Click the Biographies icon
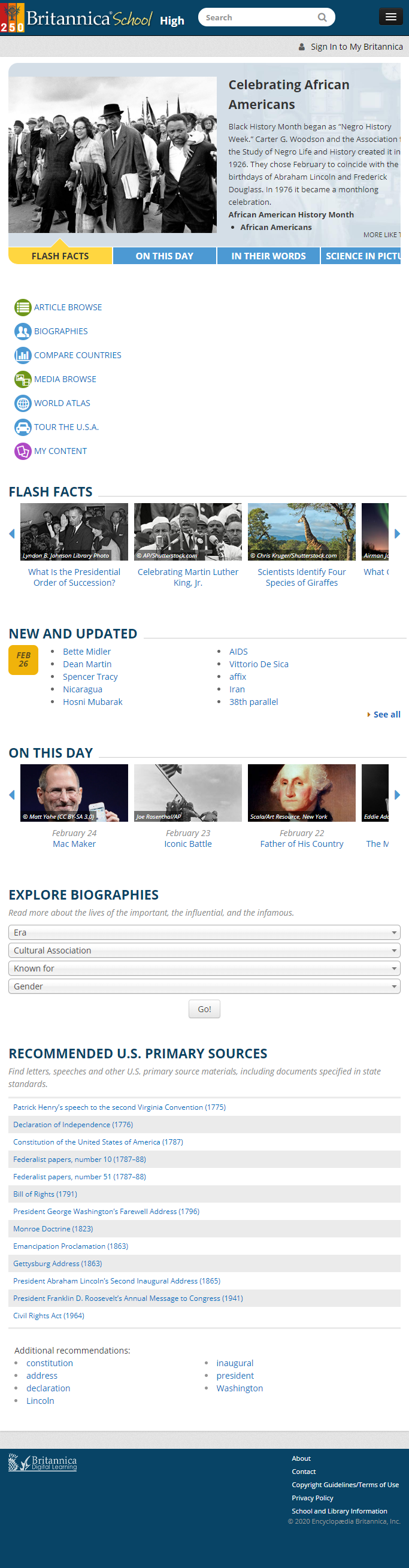Viewport: 409px width, 1568px height. coord(23,331)
